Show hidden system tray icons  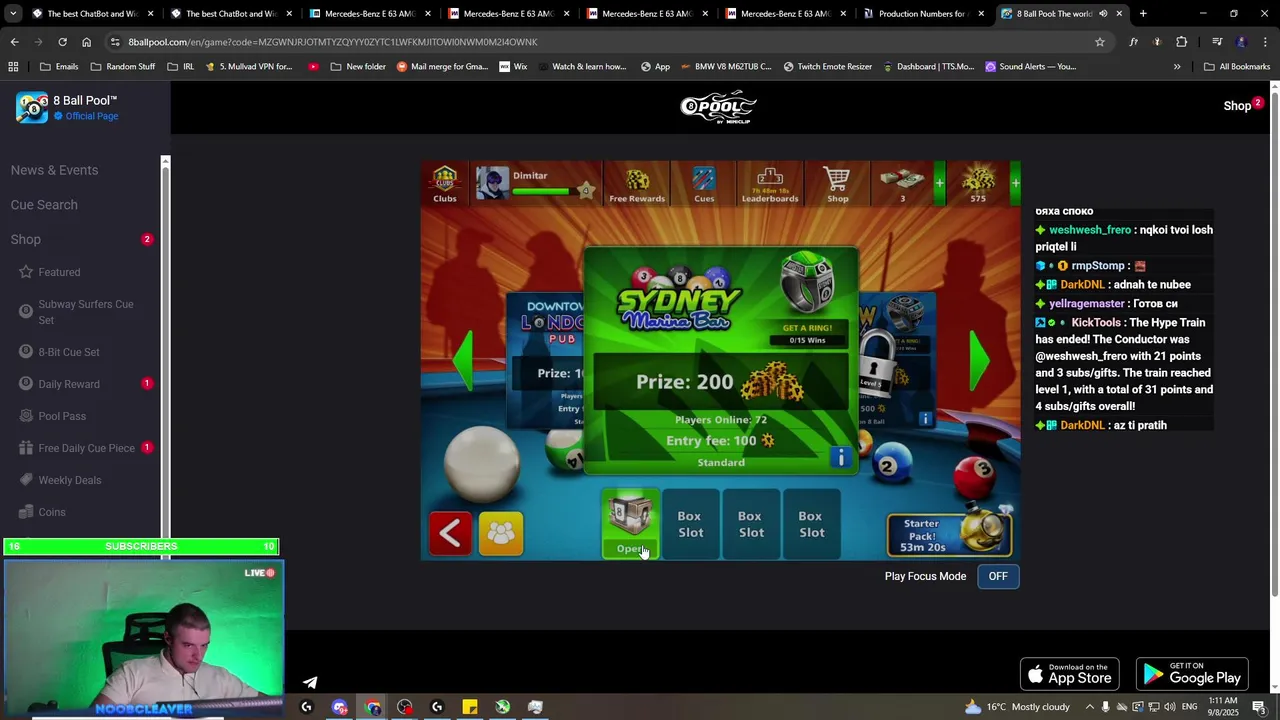click(1090, 707)
